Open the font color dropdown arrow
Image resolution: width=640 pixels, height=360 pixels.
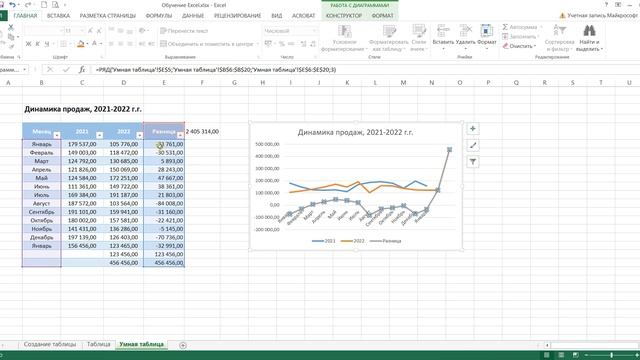pyautogui.click(x=100, y=44)
